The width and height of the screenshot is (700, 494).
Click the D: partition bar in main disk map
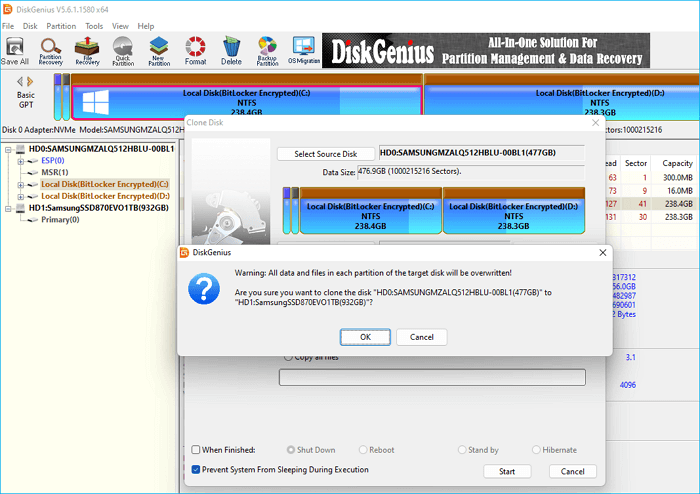[562, 97]
